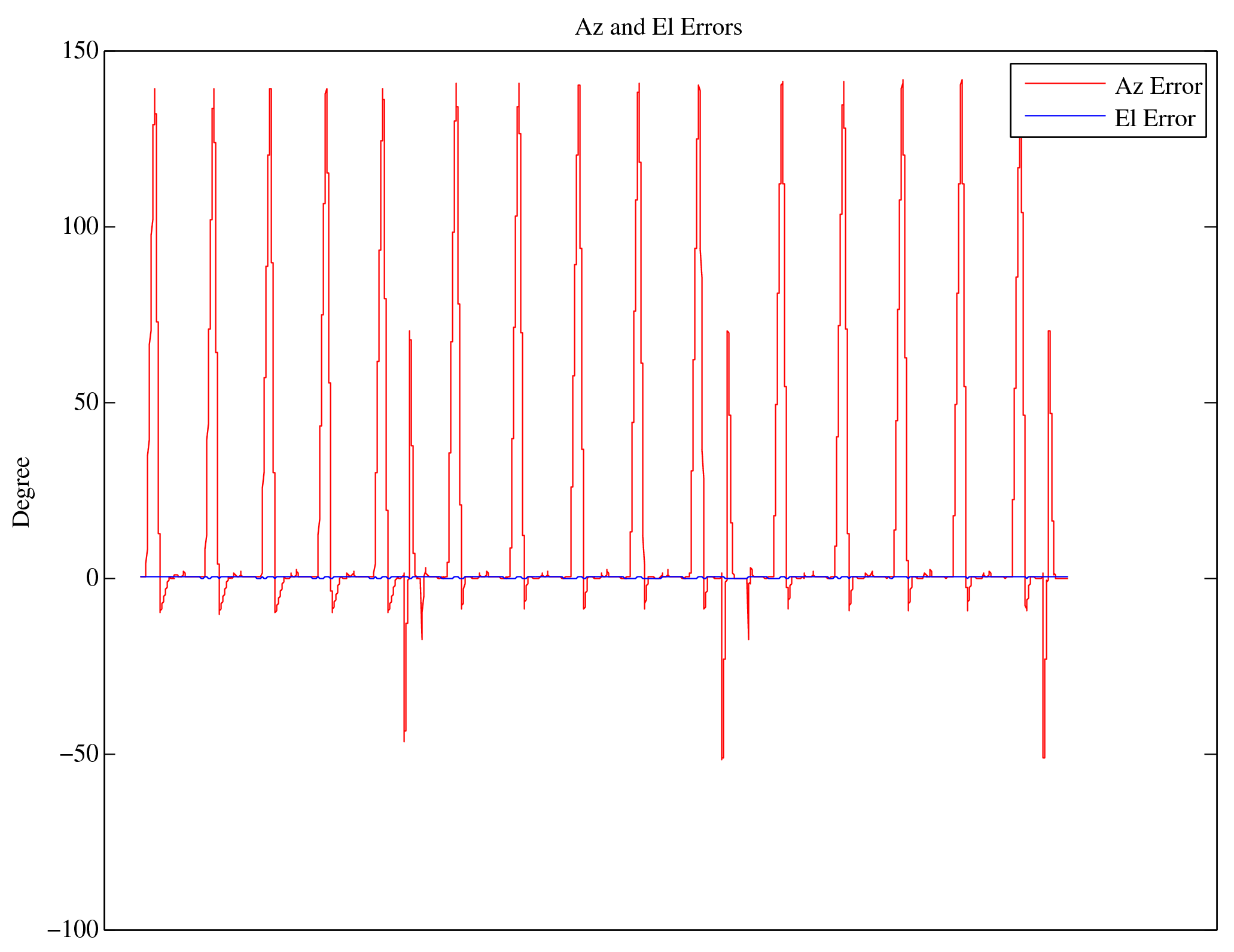Click the y-axis tick label '50'
Viewport: 1234px width, 952px height.
(x=86, y=402)
